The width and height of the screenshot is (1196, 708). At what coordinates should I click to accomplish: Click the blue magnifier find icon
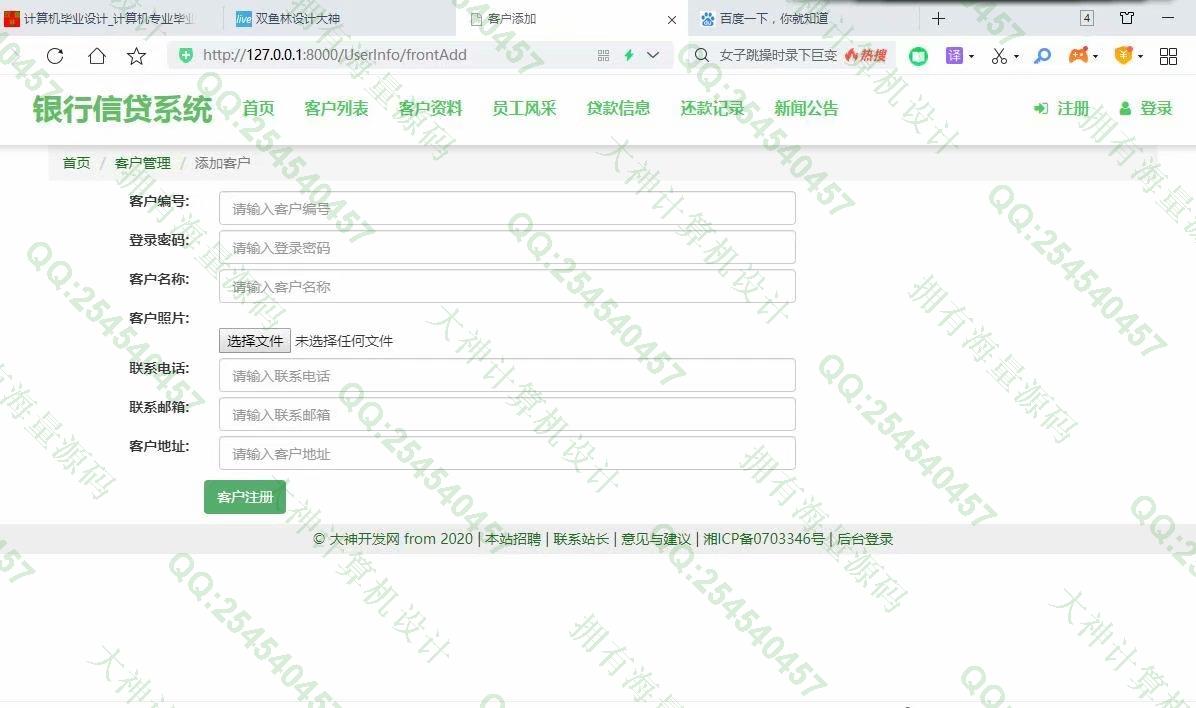1043,56
